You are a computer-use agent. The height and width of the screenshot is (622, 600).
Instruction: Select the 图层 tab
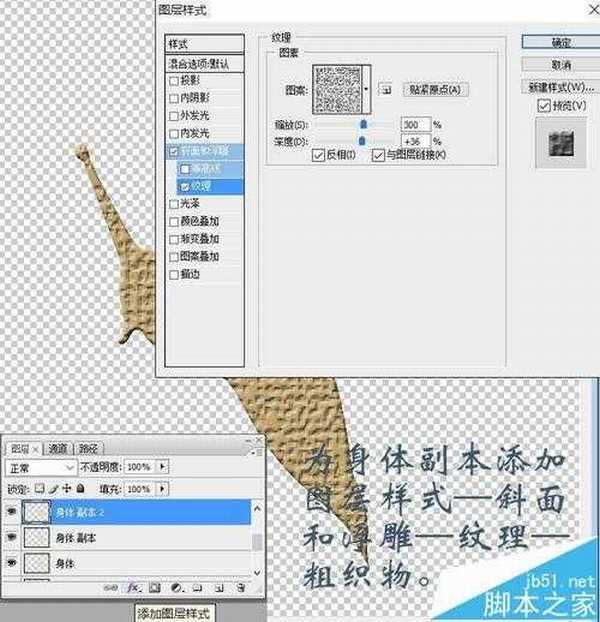[20, 449]
